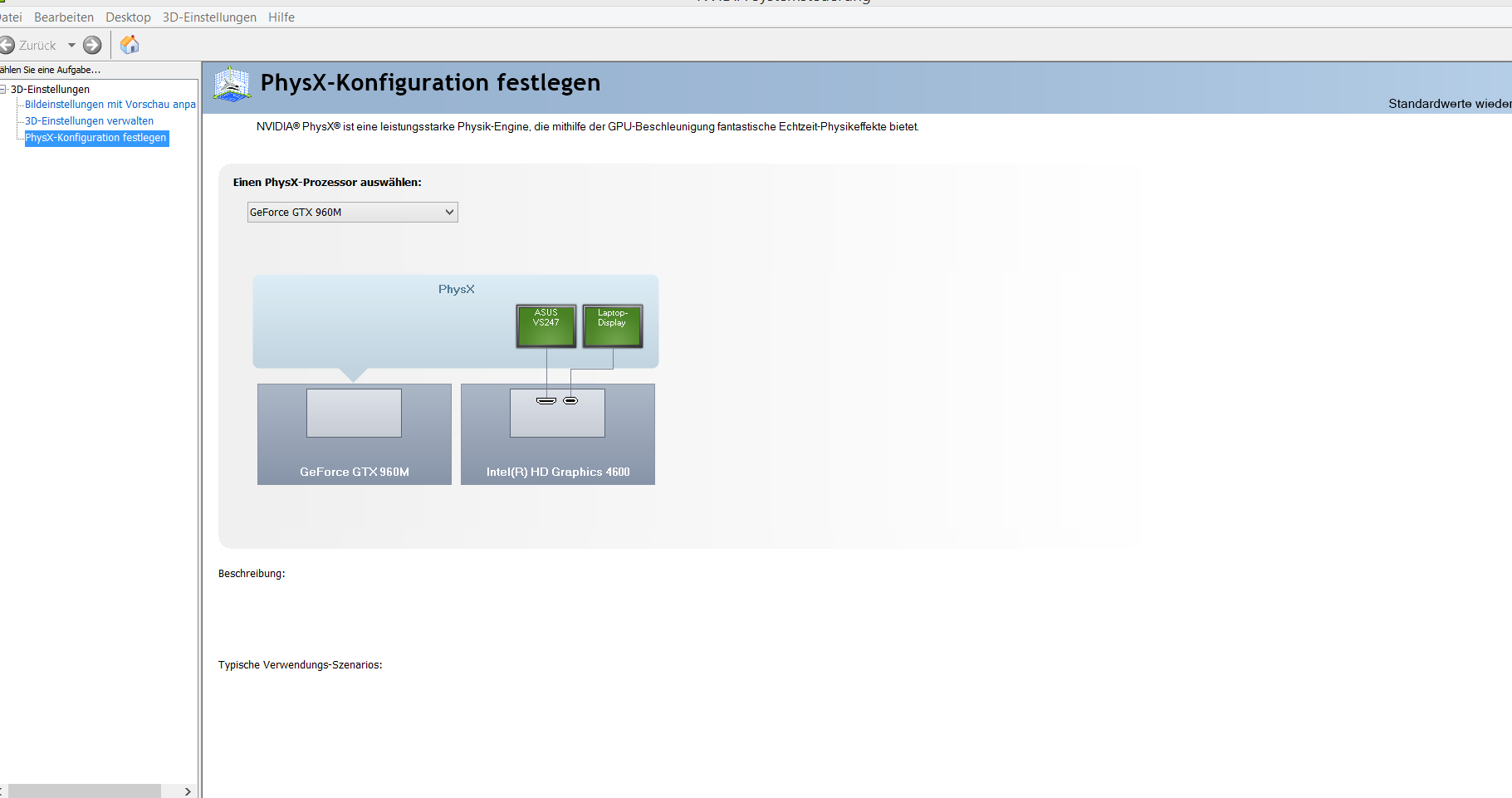Screen dimensions: 1512x798
Task: Open the Hilfe menu
Action: click(281, 17)
